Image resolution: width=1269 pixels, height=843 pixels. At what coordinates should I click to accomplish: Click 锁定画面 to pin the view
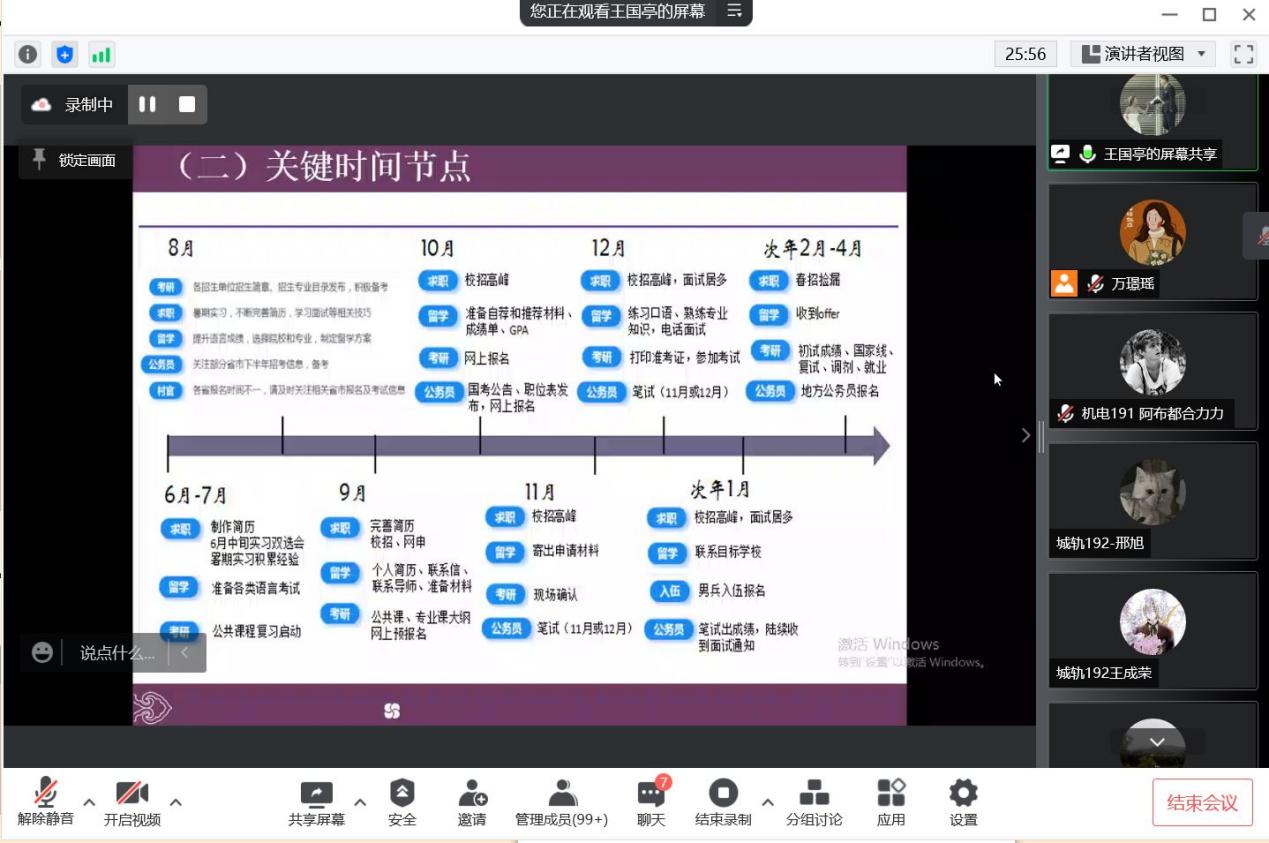pos(75,160)
